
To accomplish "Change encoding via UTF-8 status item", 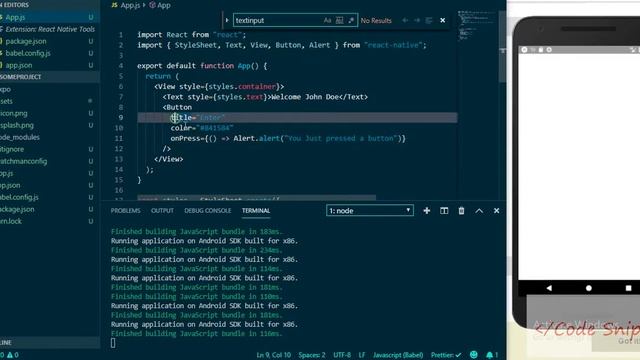I will [342, 355].
